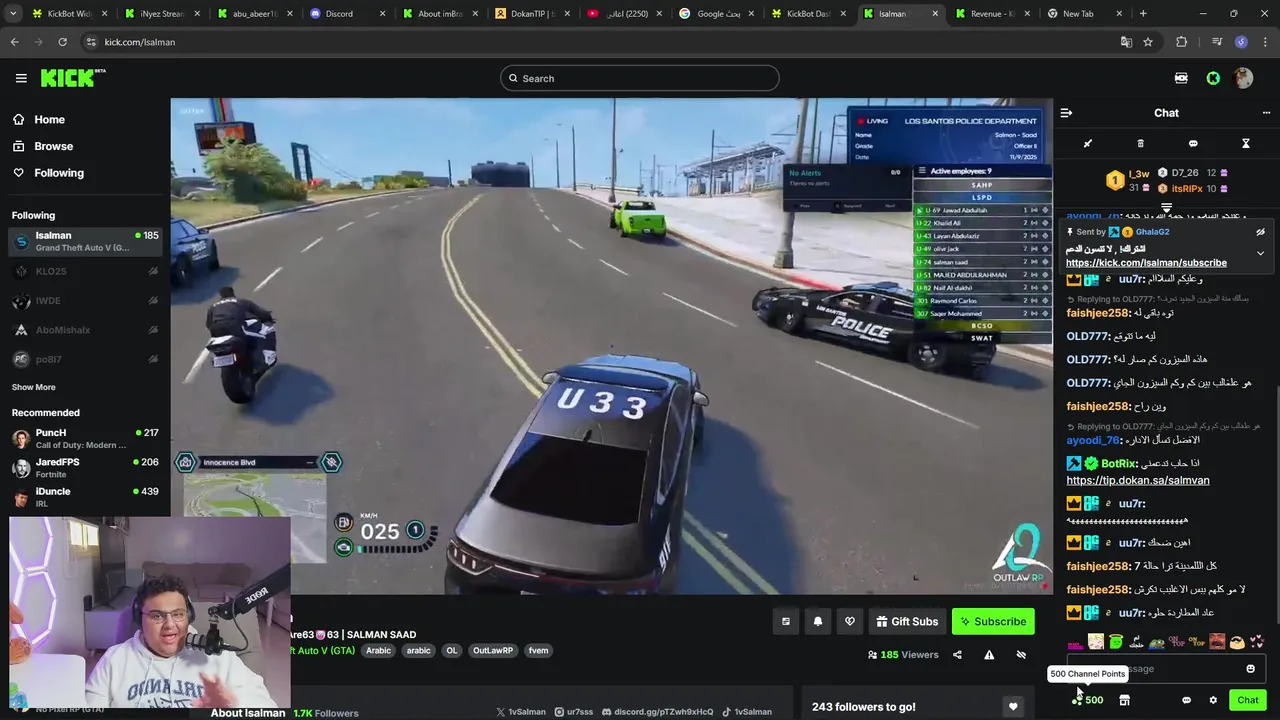Click the ON TOP pink emote
The image size is (1280, 720).
coord(1177,642)
